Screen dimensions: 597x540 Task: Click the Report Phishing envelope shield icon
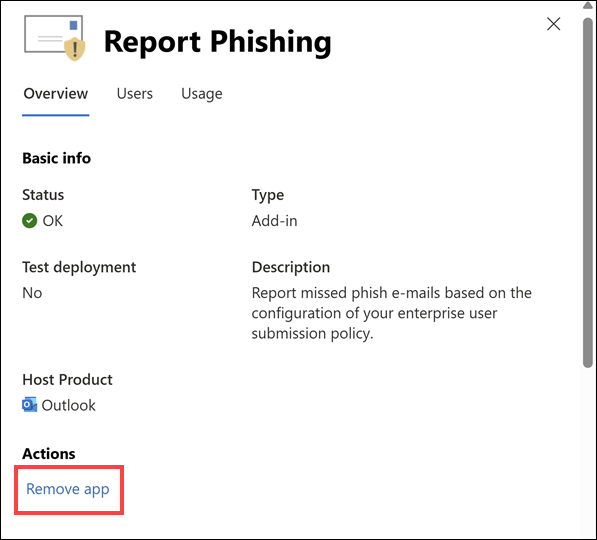[54, 38]
